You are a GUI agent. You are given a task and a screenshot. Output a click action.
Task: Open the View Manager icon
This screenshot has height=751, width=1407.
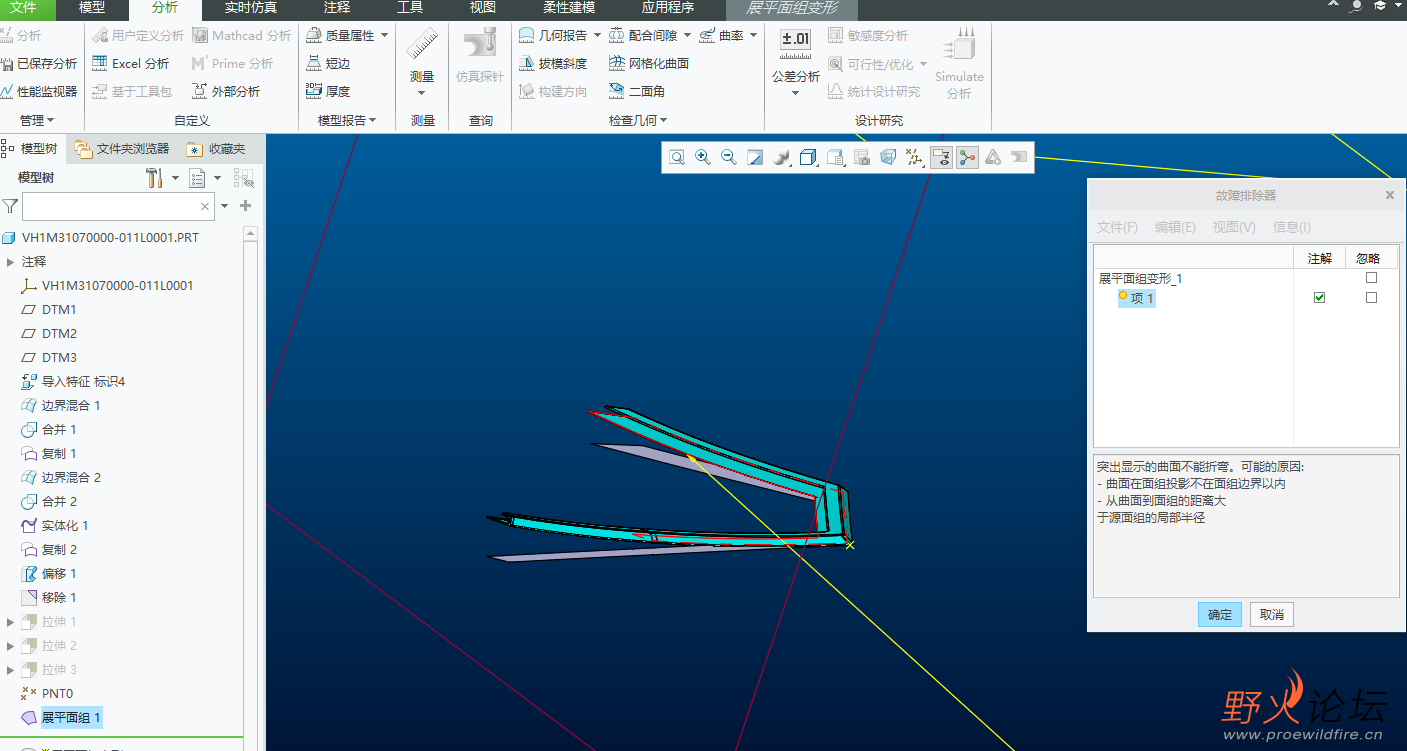(x=836, y=157)
